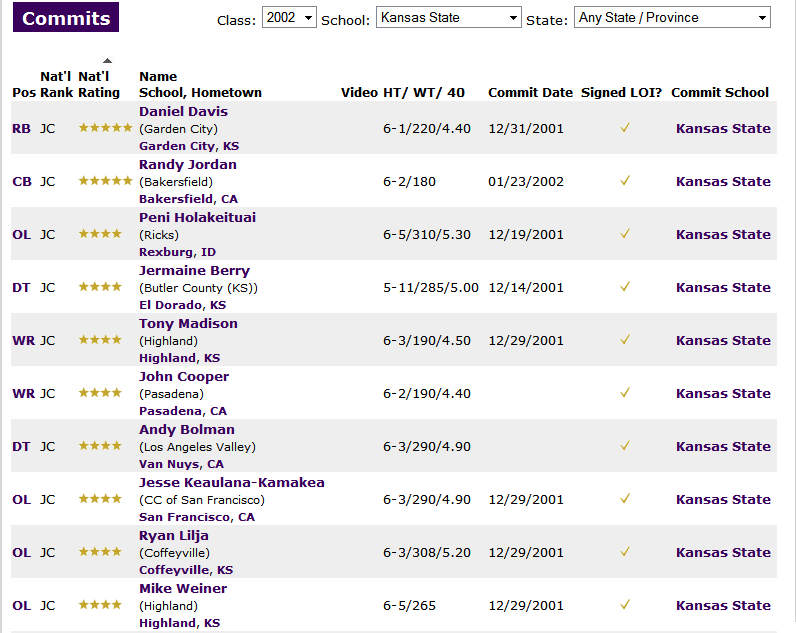Open the Class year dropdown
Screen dimensions: 796x633
point(289,17)
